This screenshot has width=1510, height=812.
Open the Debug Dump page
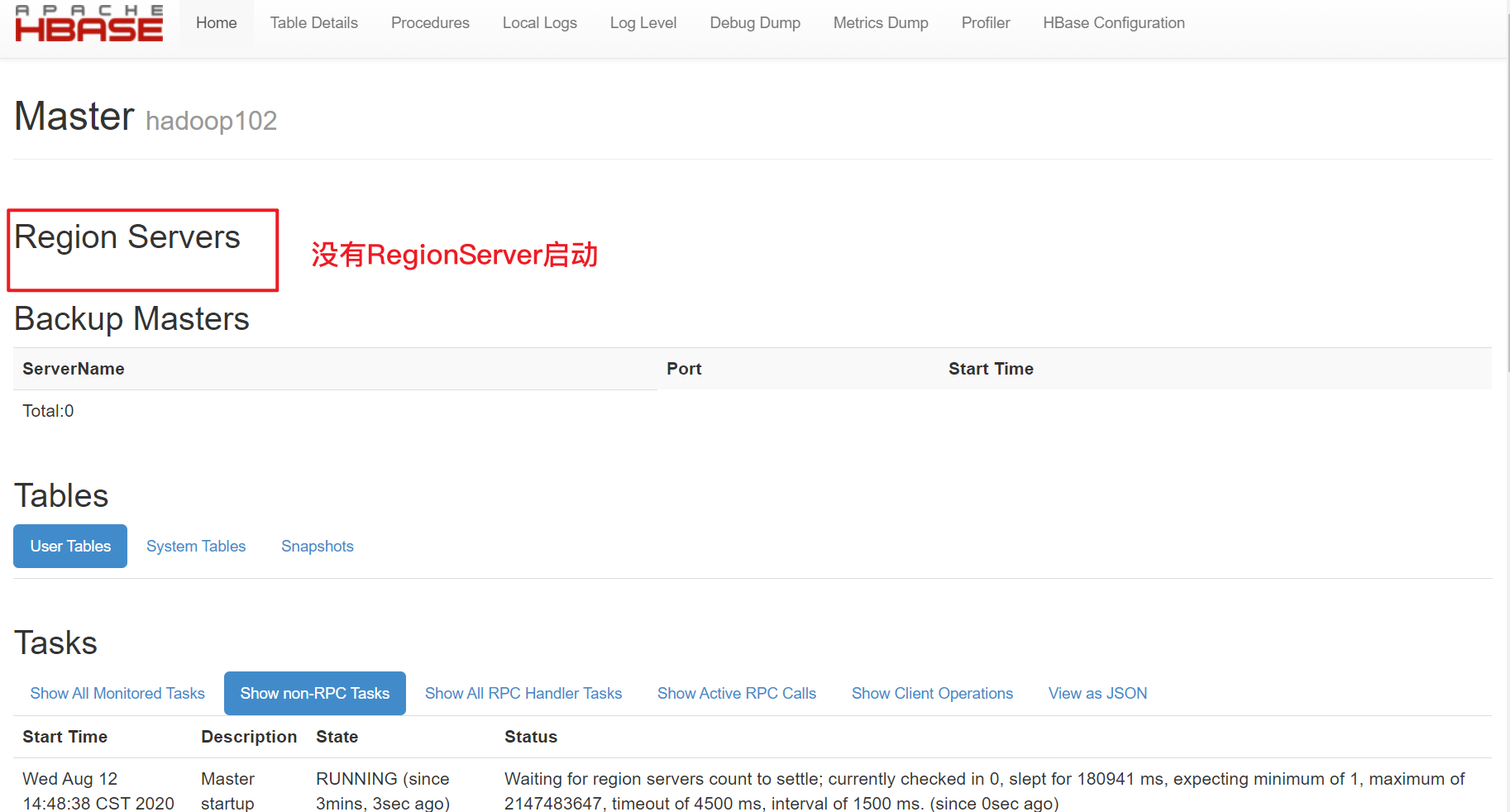coord(754,23)
